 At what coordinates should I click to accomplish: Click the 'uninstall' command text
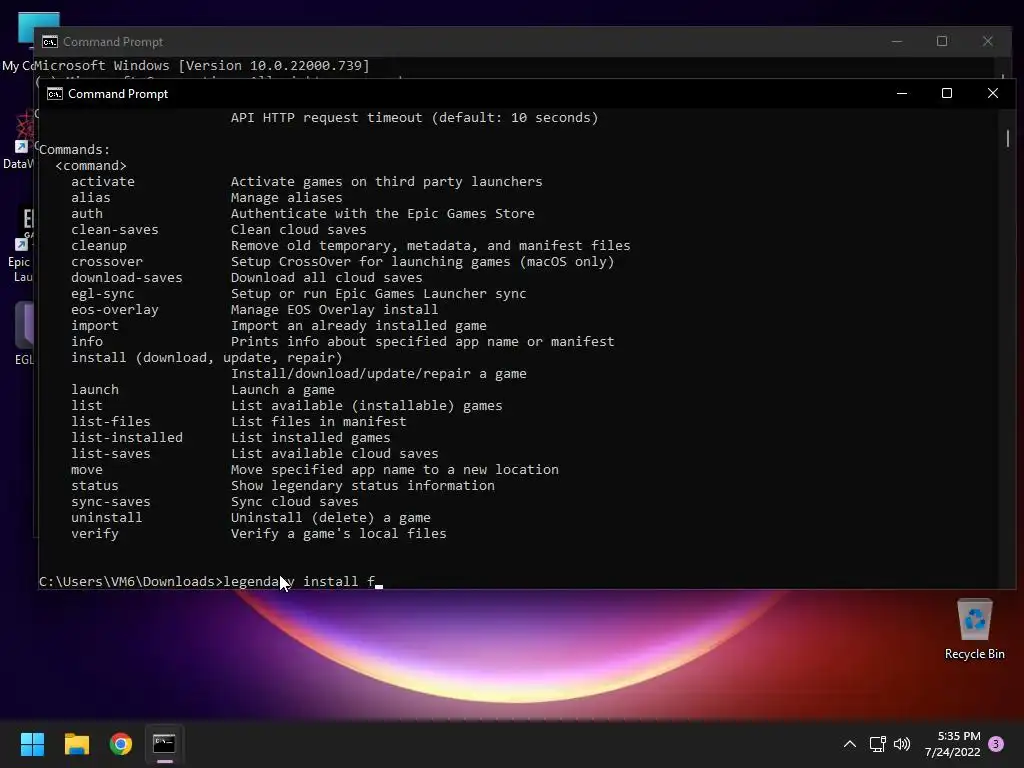point(107,517)
